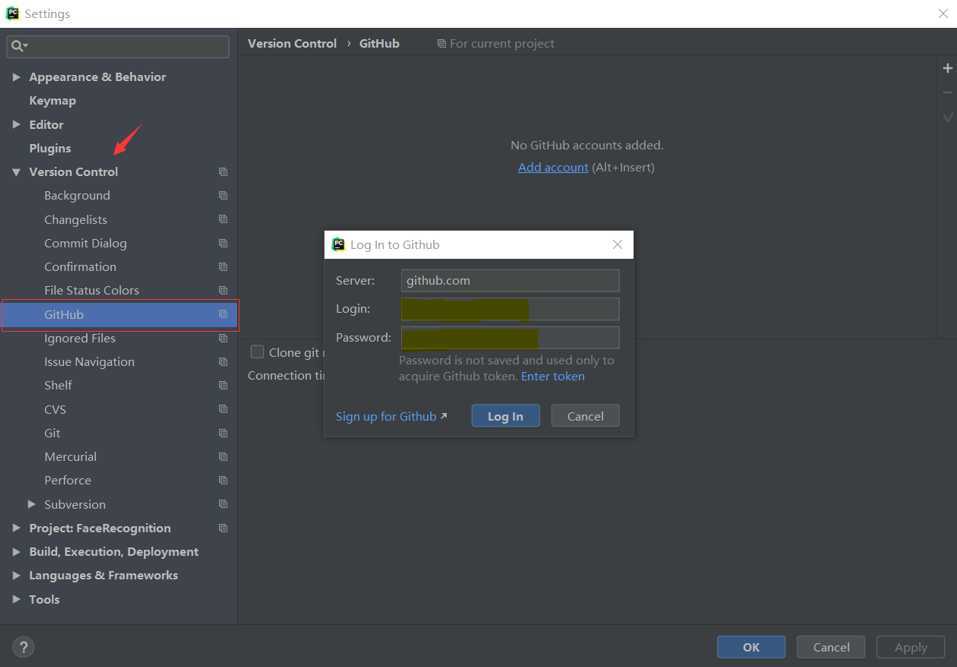Click per-project icon beside Confirmation
957x667 pixels.
tap(223, 267)
